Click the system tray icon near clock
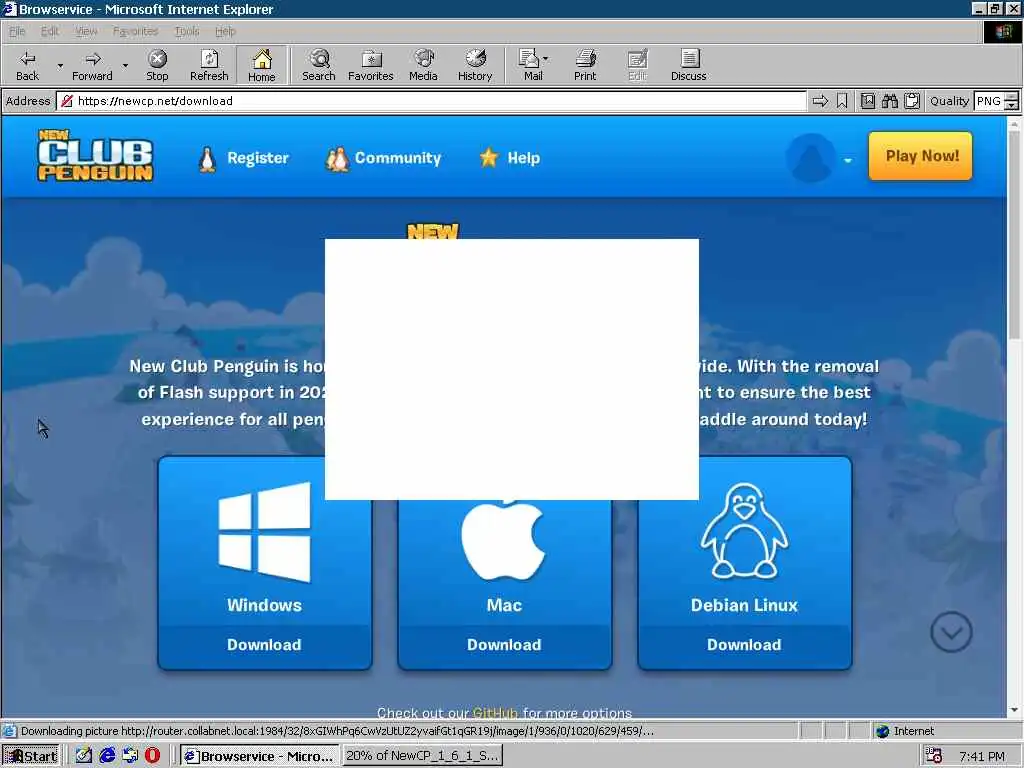The image size is (1024, 768). point(934,756)
